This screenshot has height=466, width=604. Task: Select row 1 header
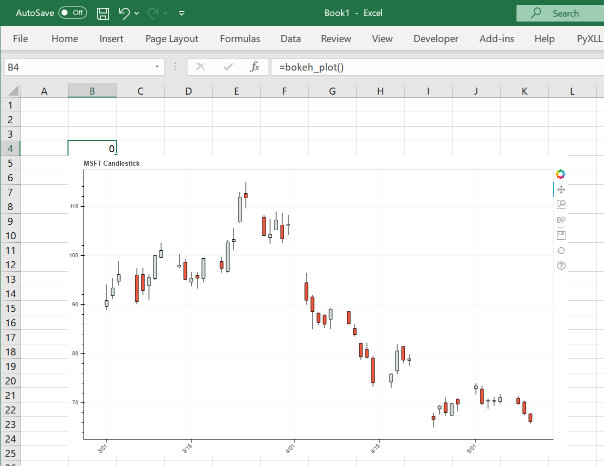10,105
